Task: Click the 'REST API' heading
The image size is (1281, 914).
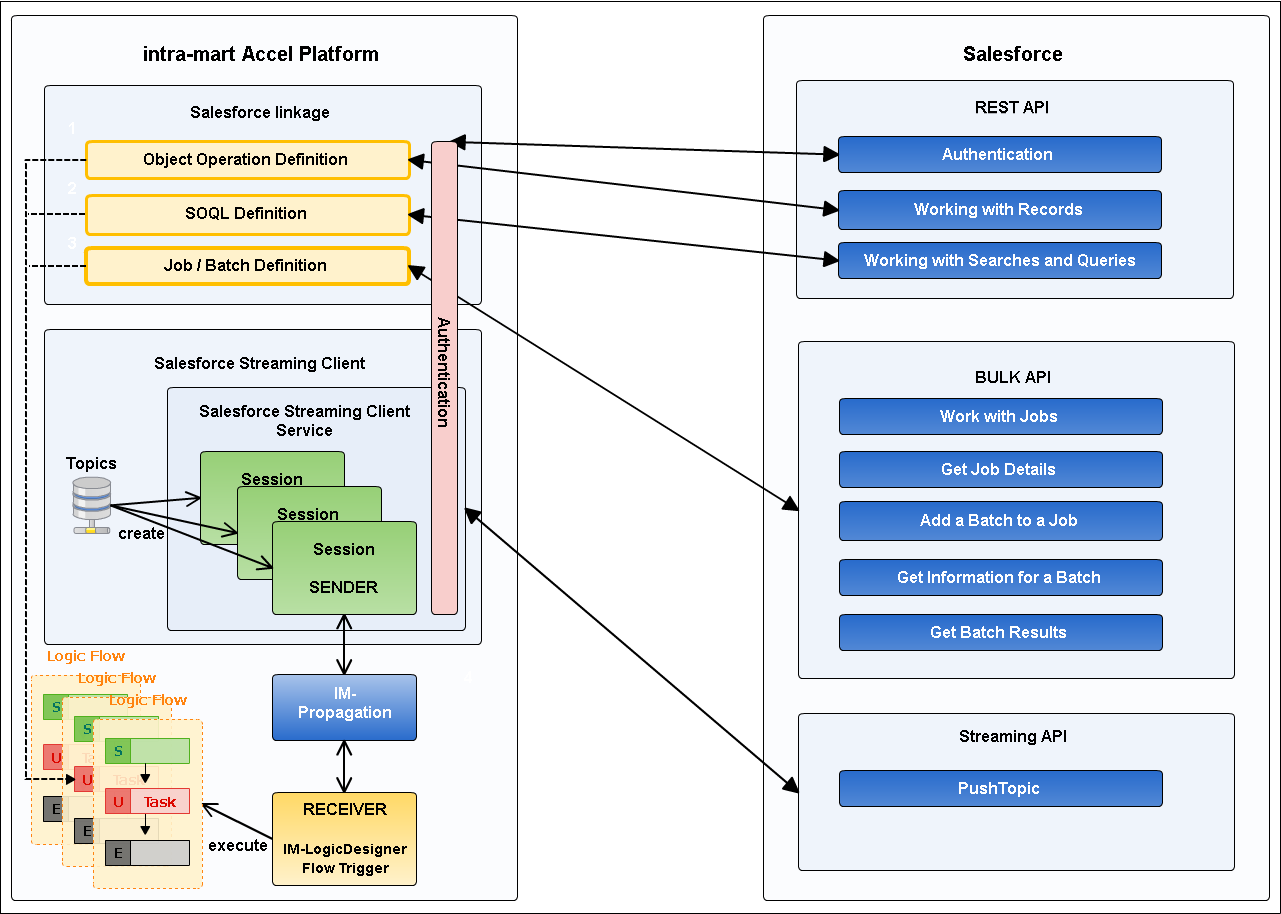Action: pos(1012,107)
